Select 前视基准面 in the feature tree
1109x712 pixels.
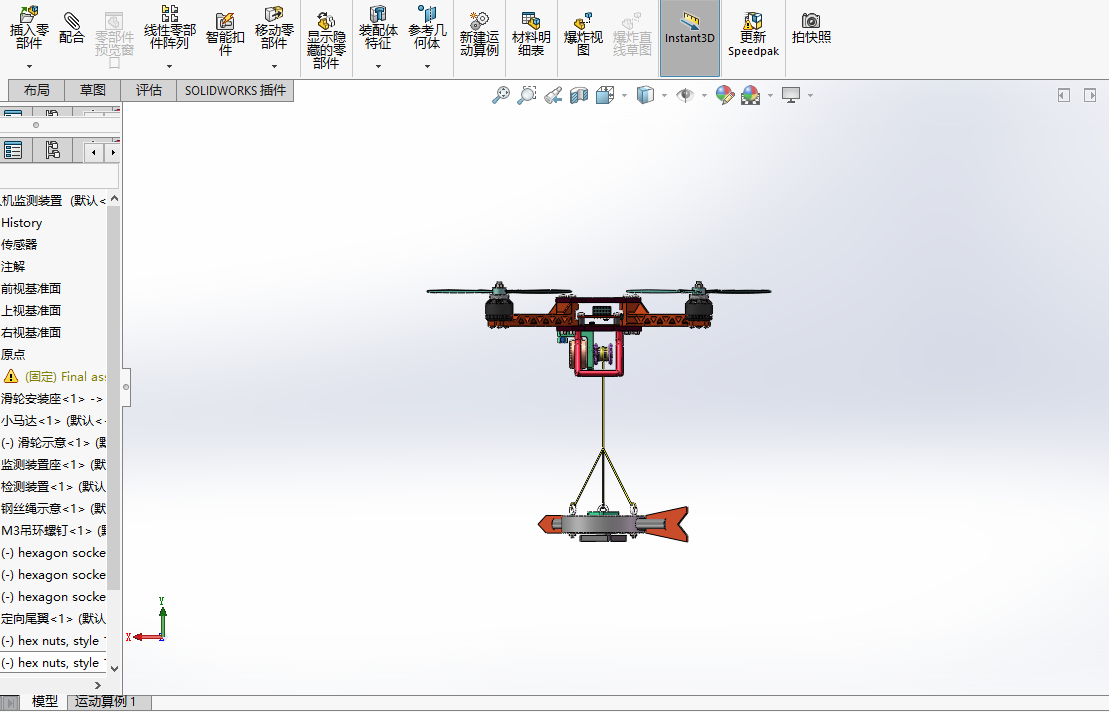[31, 288]
